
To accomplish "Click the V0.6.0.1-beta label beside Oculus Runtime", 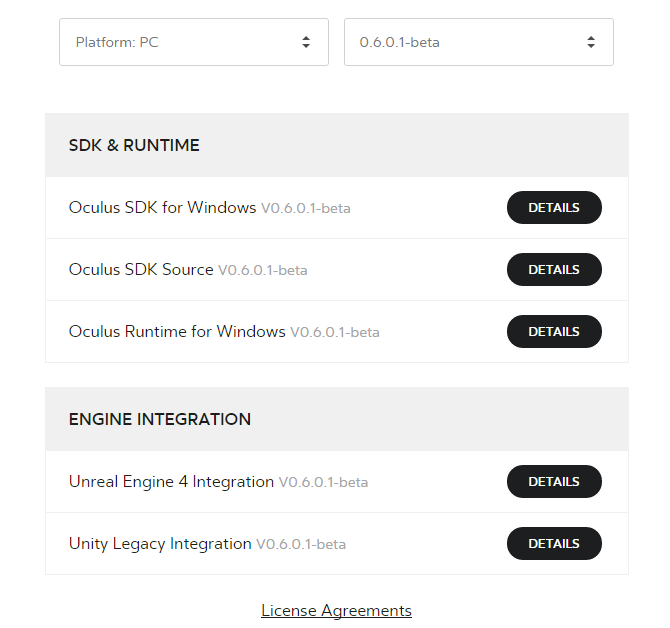I will [x=335, y=333].
